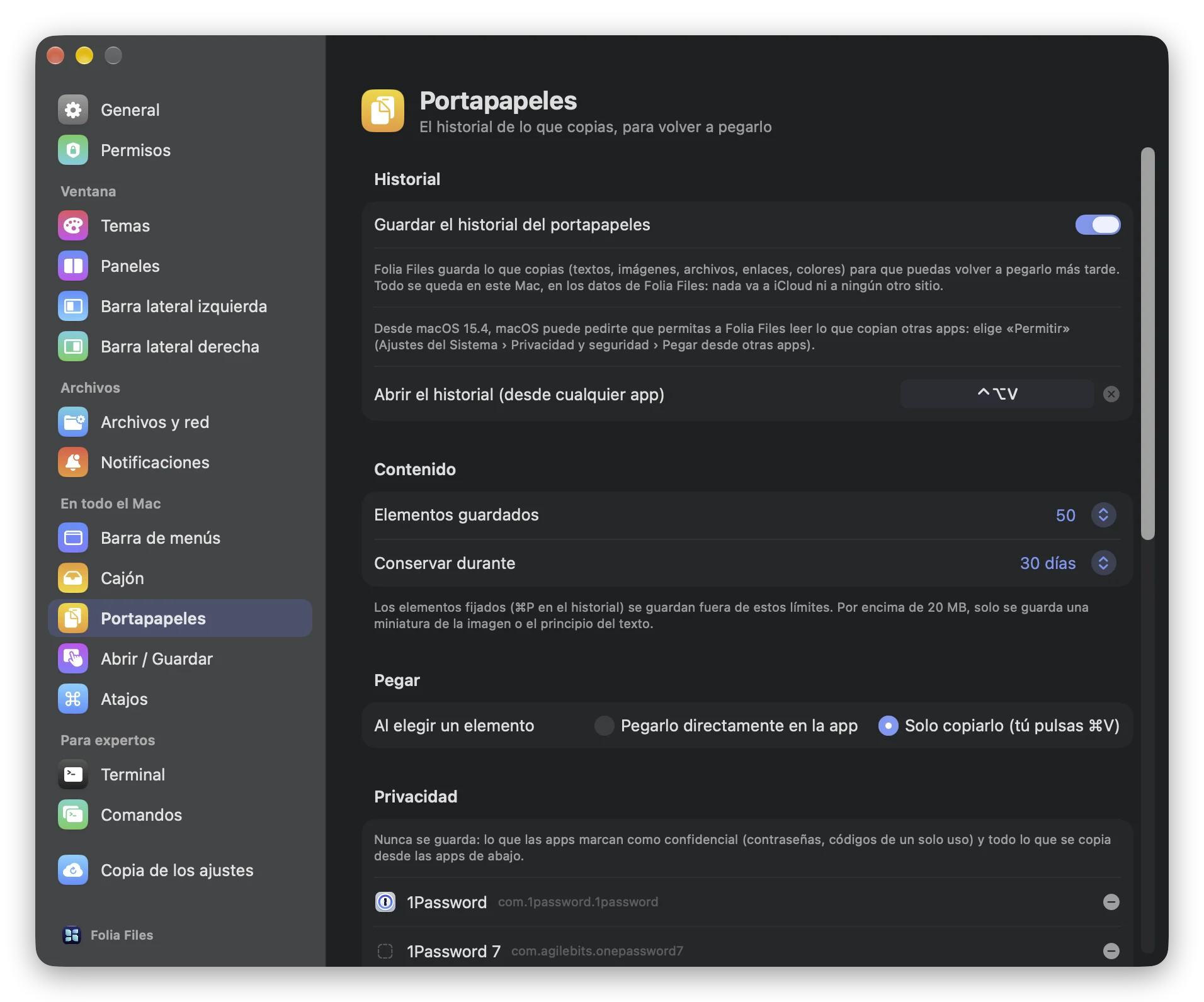This screenshot has height=1002, width=1204.
Task: Click the 1Password 7 placeholder icon
Action: (x=385, y=951)
